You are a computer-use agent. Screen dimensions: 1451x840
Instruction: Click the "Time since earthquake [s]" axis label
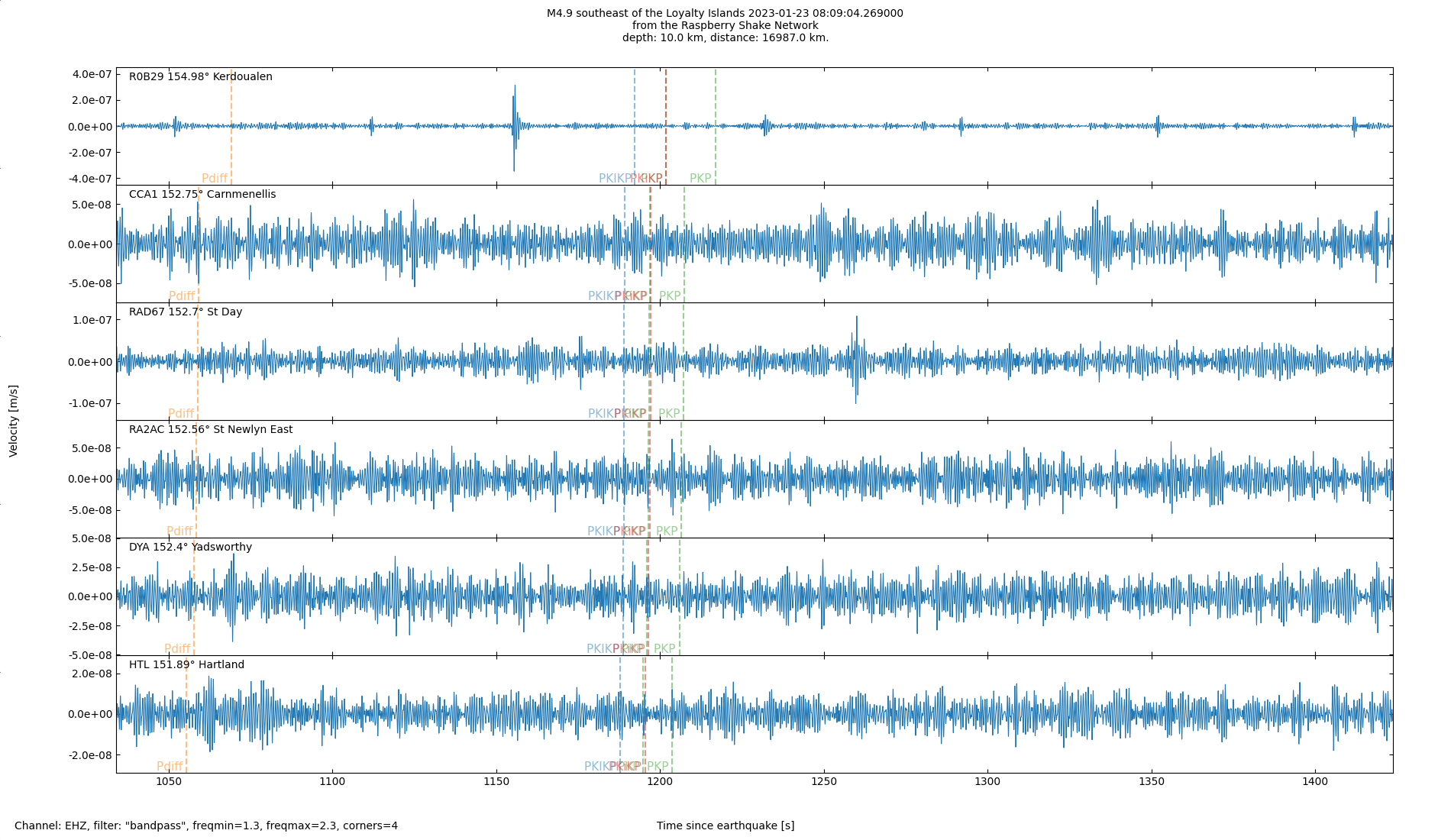pyautogui.click(x=725, y=825)
